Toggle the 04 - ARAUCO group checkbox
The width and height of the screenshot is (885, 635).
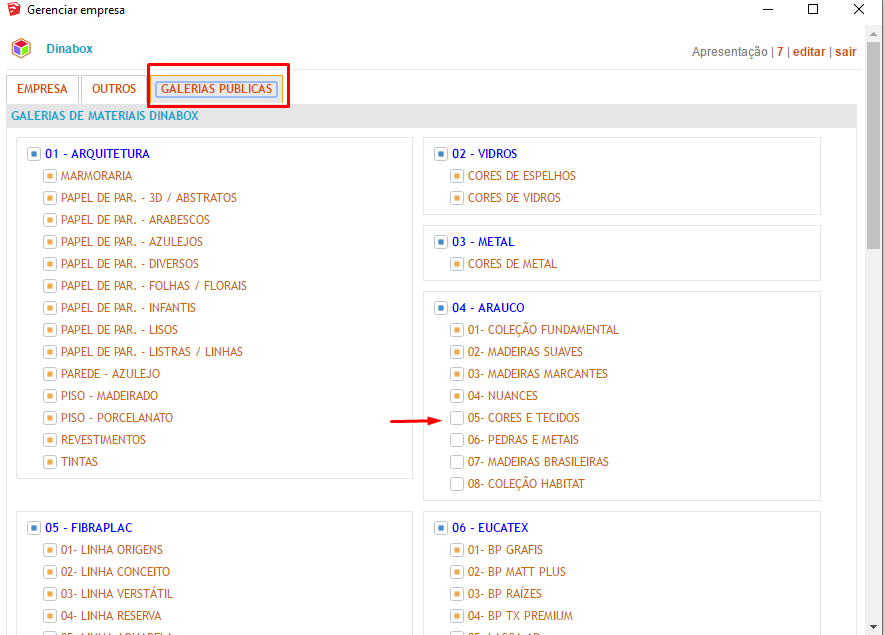coord(441,308)
